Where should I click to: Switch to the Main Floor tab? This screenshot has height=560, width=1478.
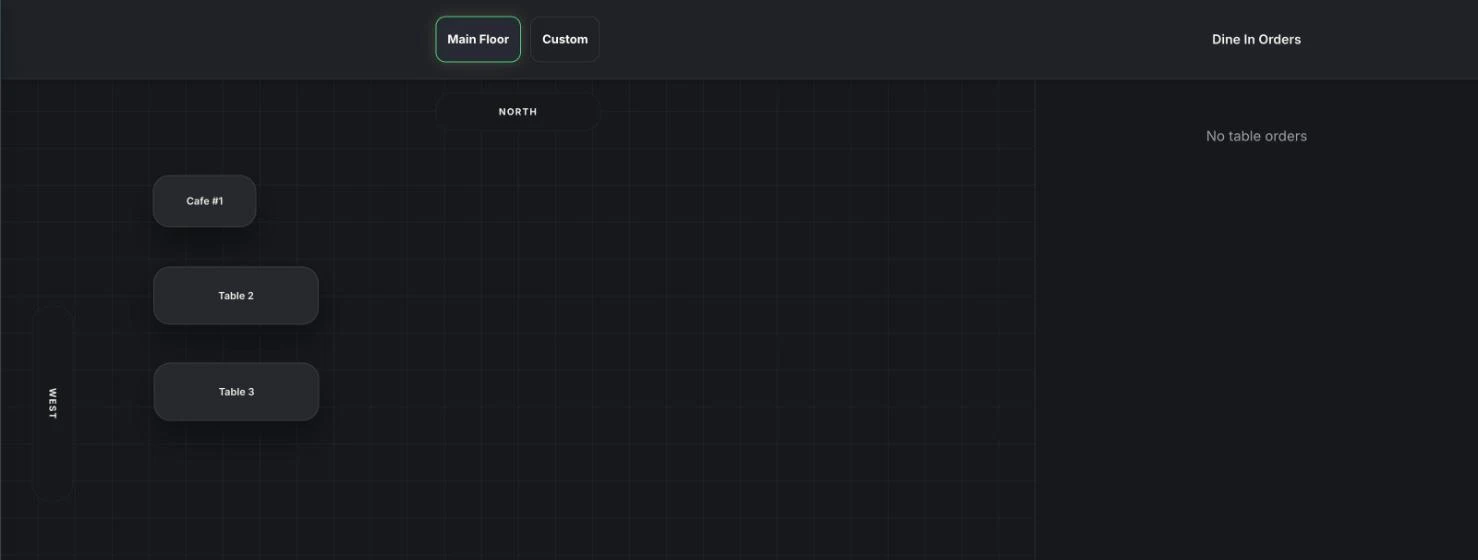click(x=478, y=39)
